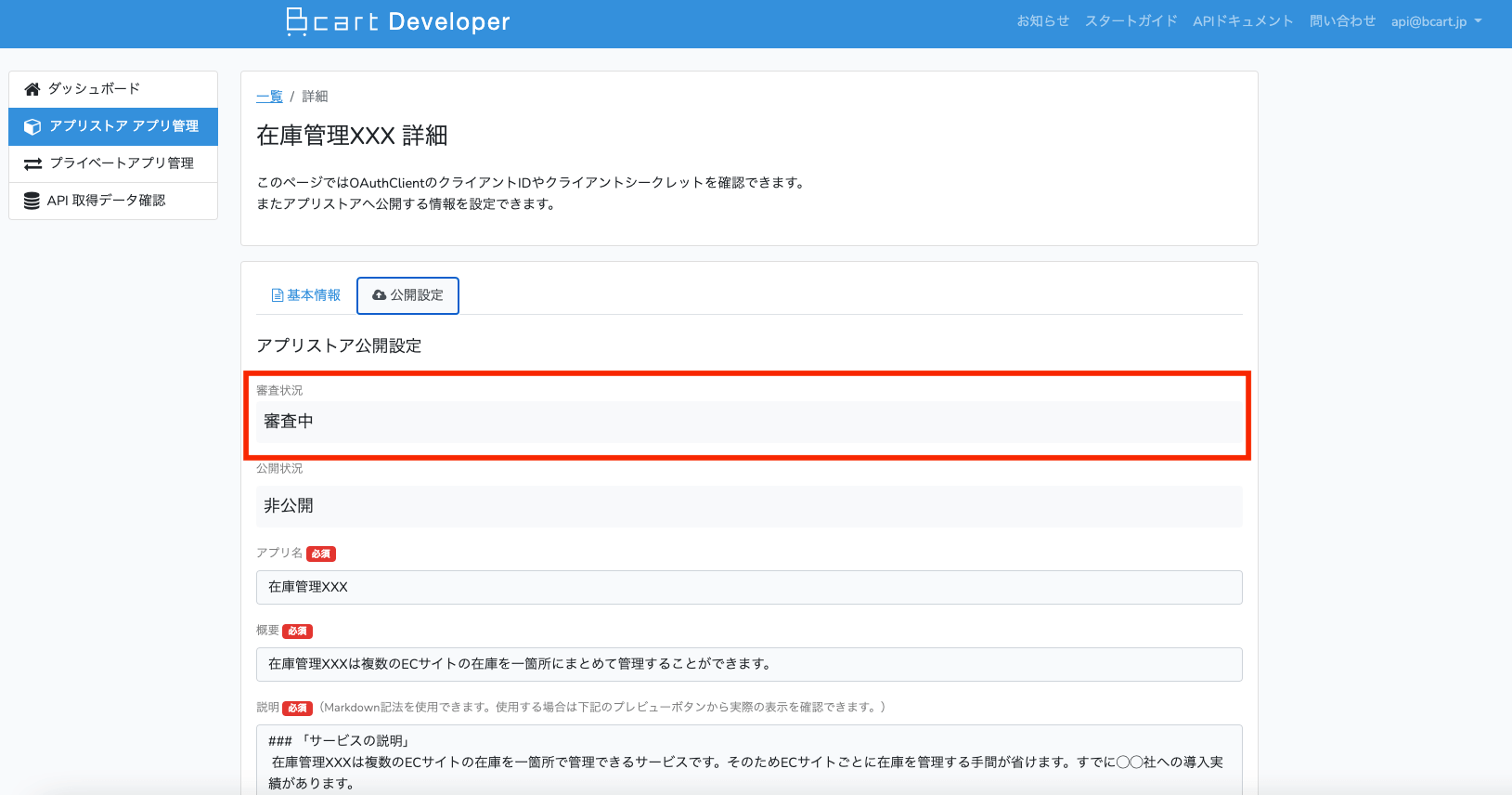Click the Bcart Developer cart logo

point(297,21)
